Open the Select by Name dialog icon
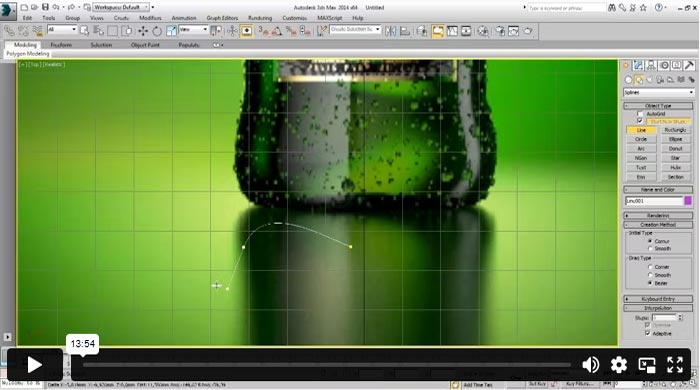The width and height of the screenshot is (700, 390). [99, 31]
